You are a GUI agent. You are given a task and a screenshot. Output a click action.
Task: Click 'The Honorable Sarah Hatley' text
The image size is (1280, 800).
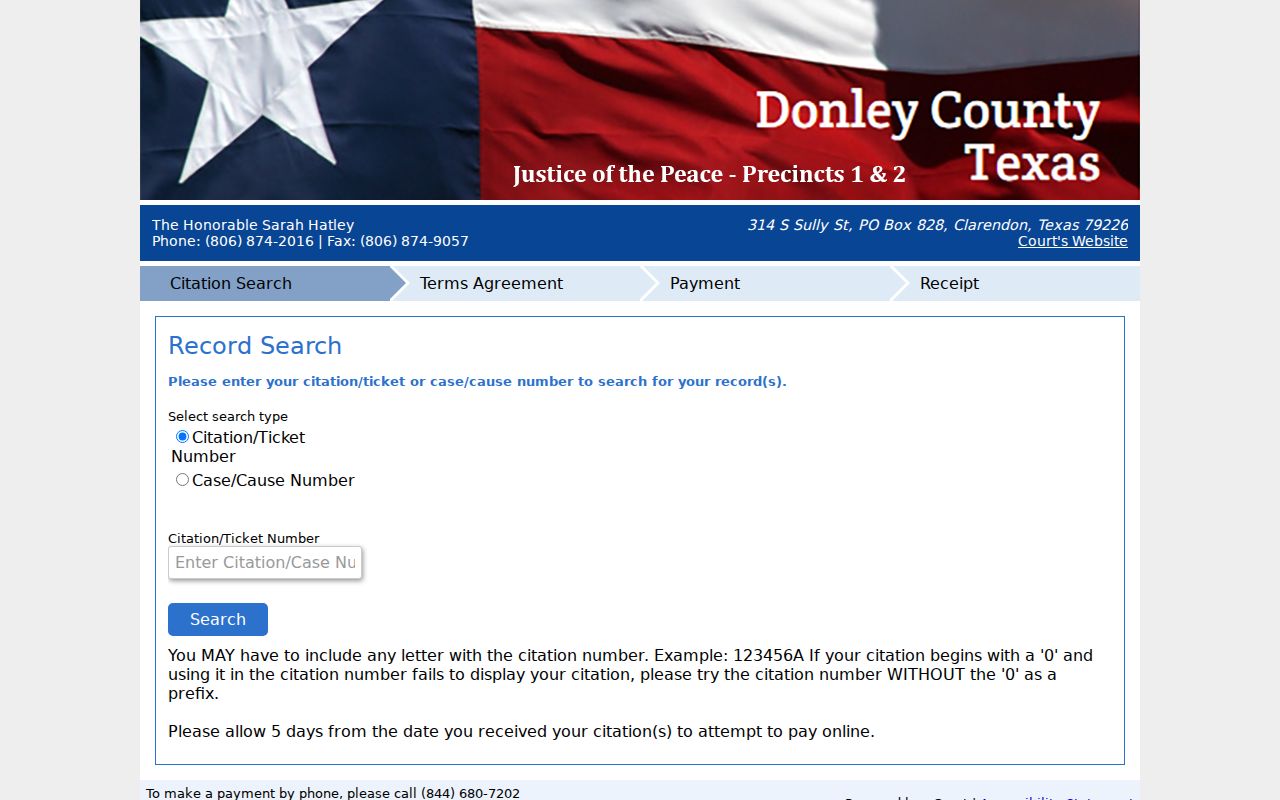[253, 225]
